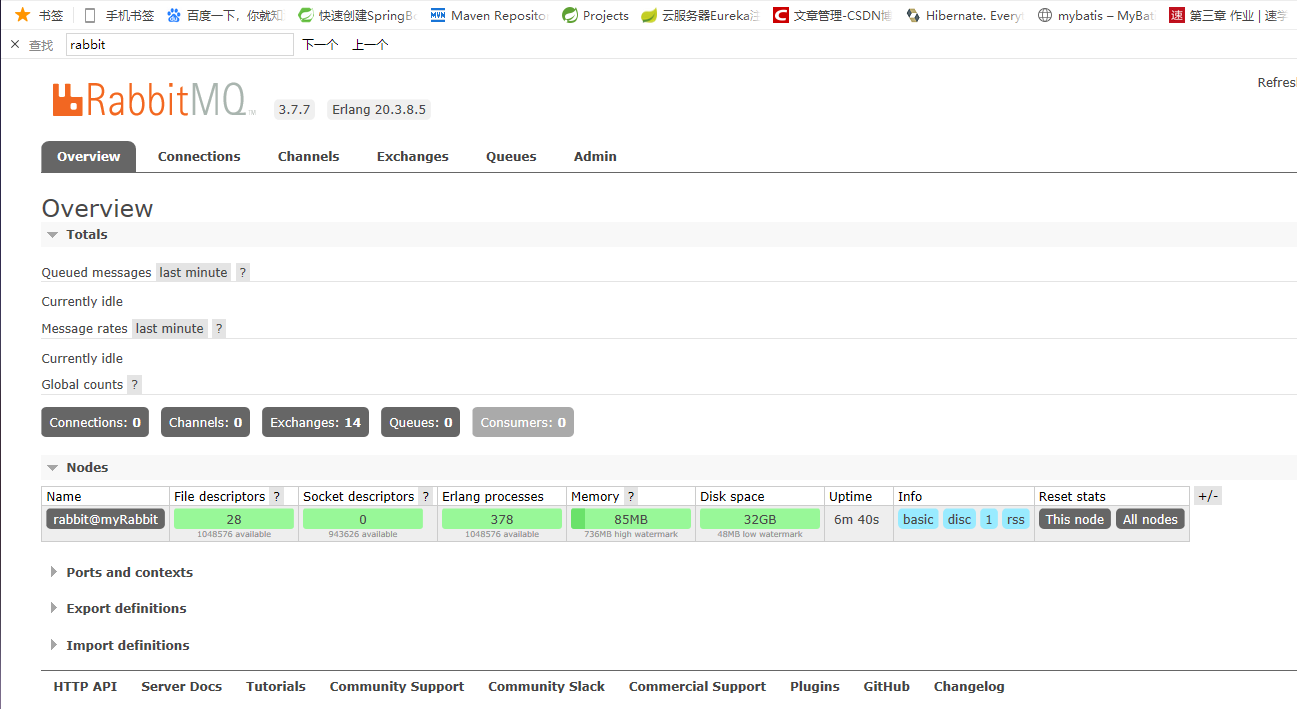Image resolution: width=1297 pixels, height=709 pixels.
Task: Expand Export definitions section
Action: [126, 608]
